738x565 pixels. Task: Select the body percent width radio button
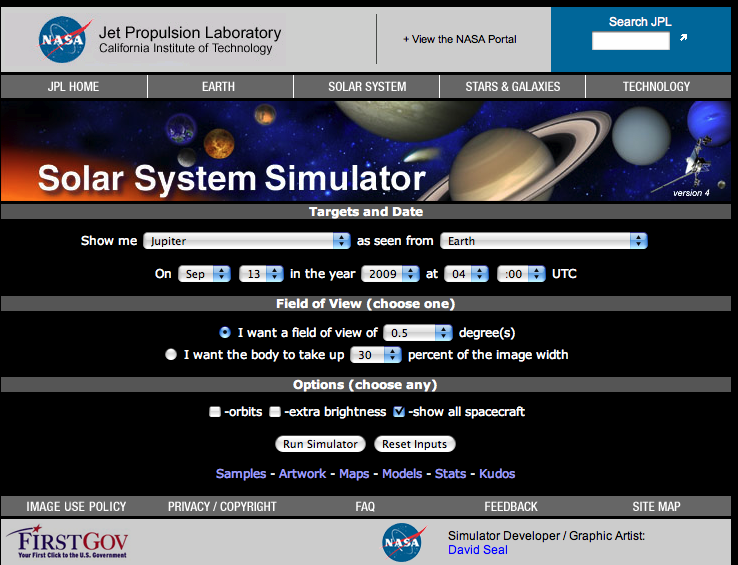[171, 354]
